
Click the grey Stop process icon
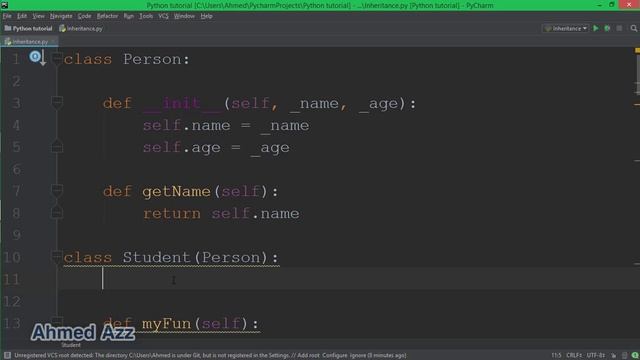(x=619, y=28)
